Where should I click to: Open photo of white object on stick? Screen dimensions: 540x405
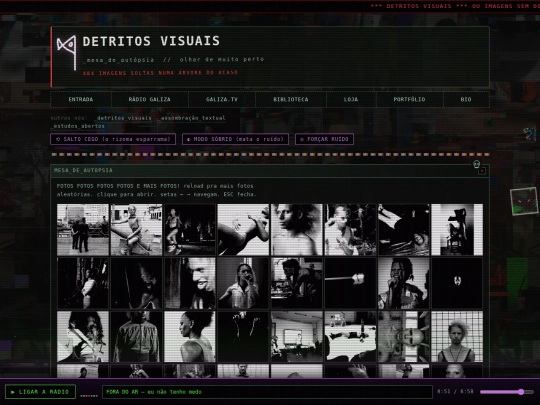pos(350,283)
